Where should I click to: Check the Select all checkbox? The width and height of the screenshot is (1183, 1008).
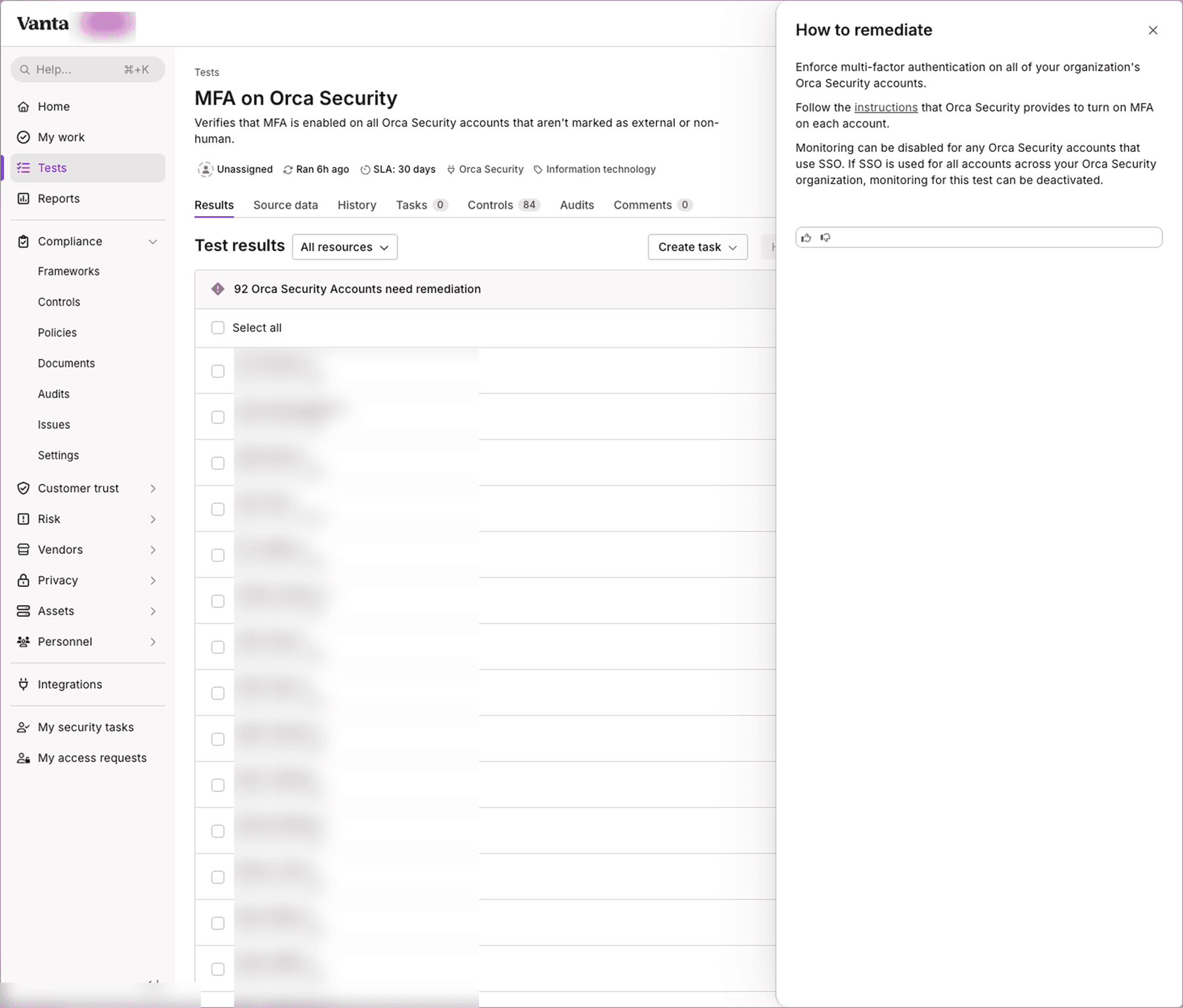[218, 328]
